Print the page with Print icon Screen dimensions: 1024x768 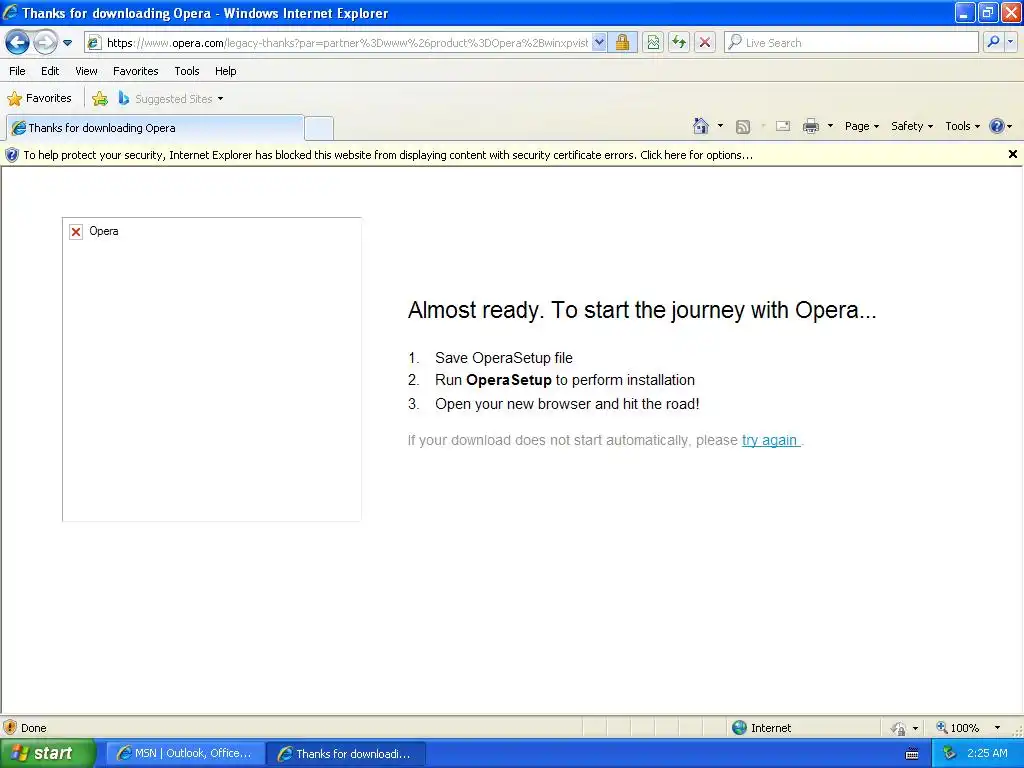pyautogui.click(x=810, y=126)
